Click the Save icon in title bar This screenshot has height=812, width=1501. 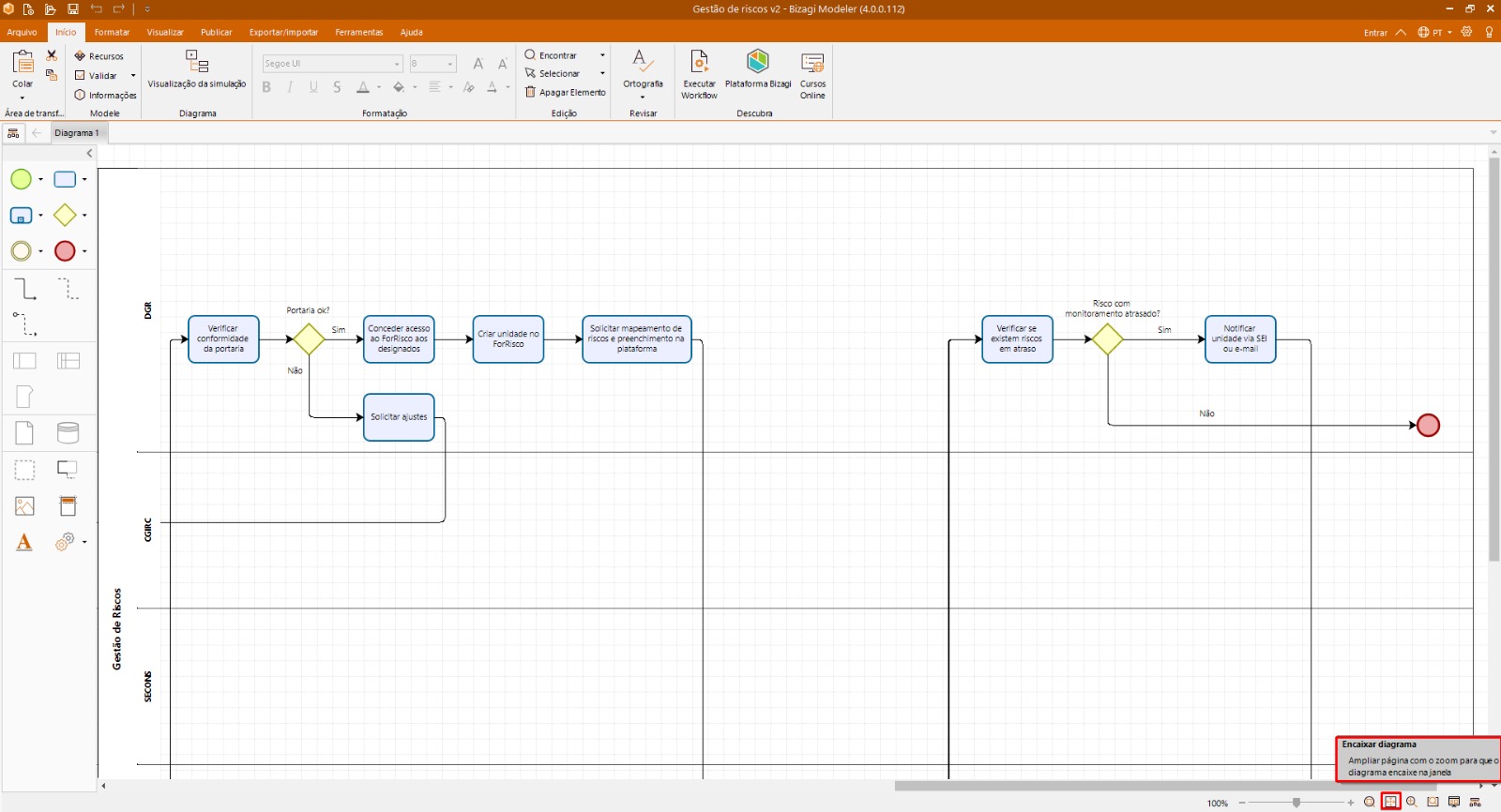pyautogui.click(x=73, y=8)
